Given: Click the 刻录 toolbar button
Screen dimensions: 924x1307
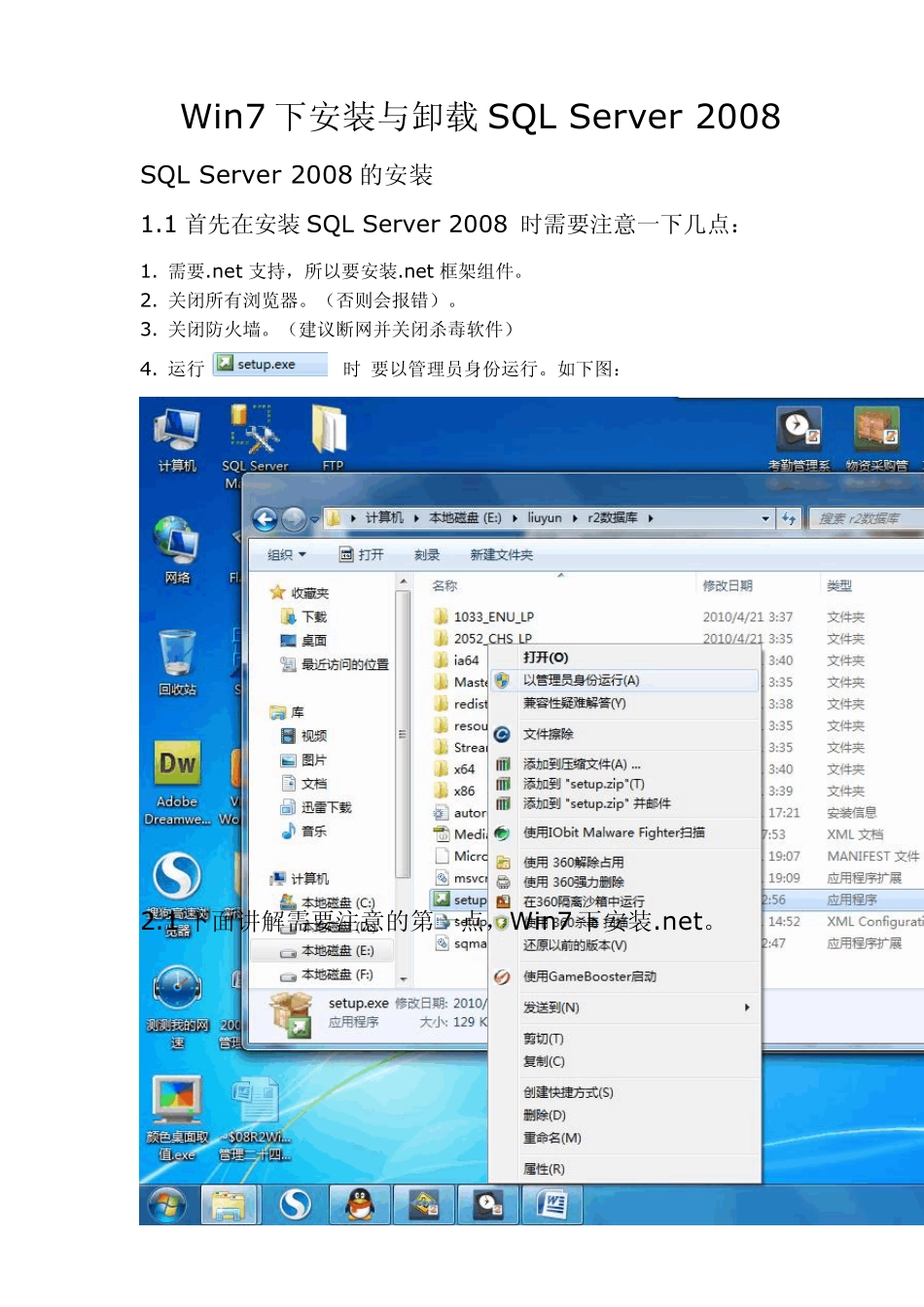Looking at the screenshot, I should pos(427,554).
